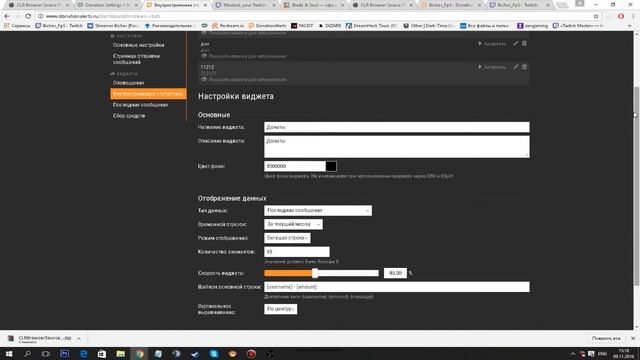Screen dimensions: 640x360
Task: Open CLRBrowserSource zip download item
Action: pos(40,338)
